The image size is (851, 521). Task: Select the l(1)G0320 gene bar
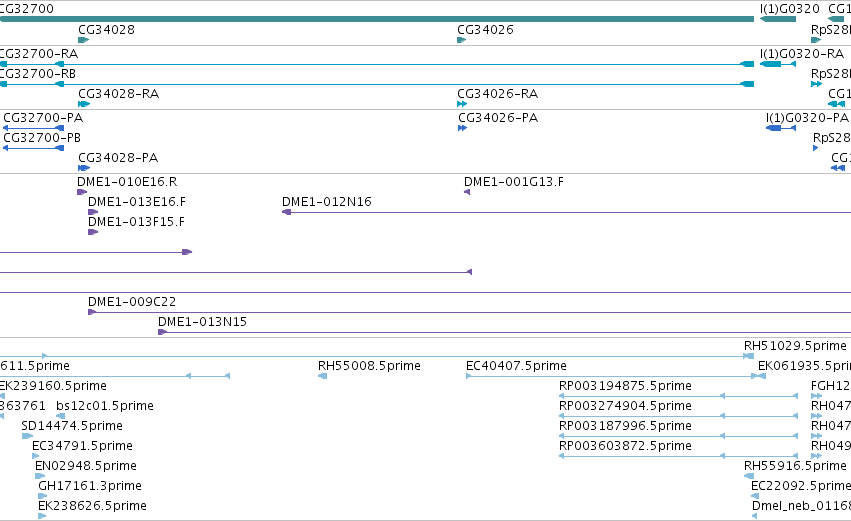coord(778,20)
